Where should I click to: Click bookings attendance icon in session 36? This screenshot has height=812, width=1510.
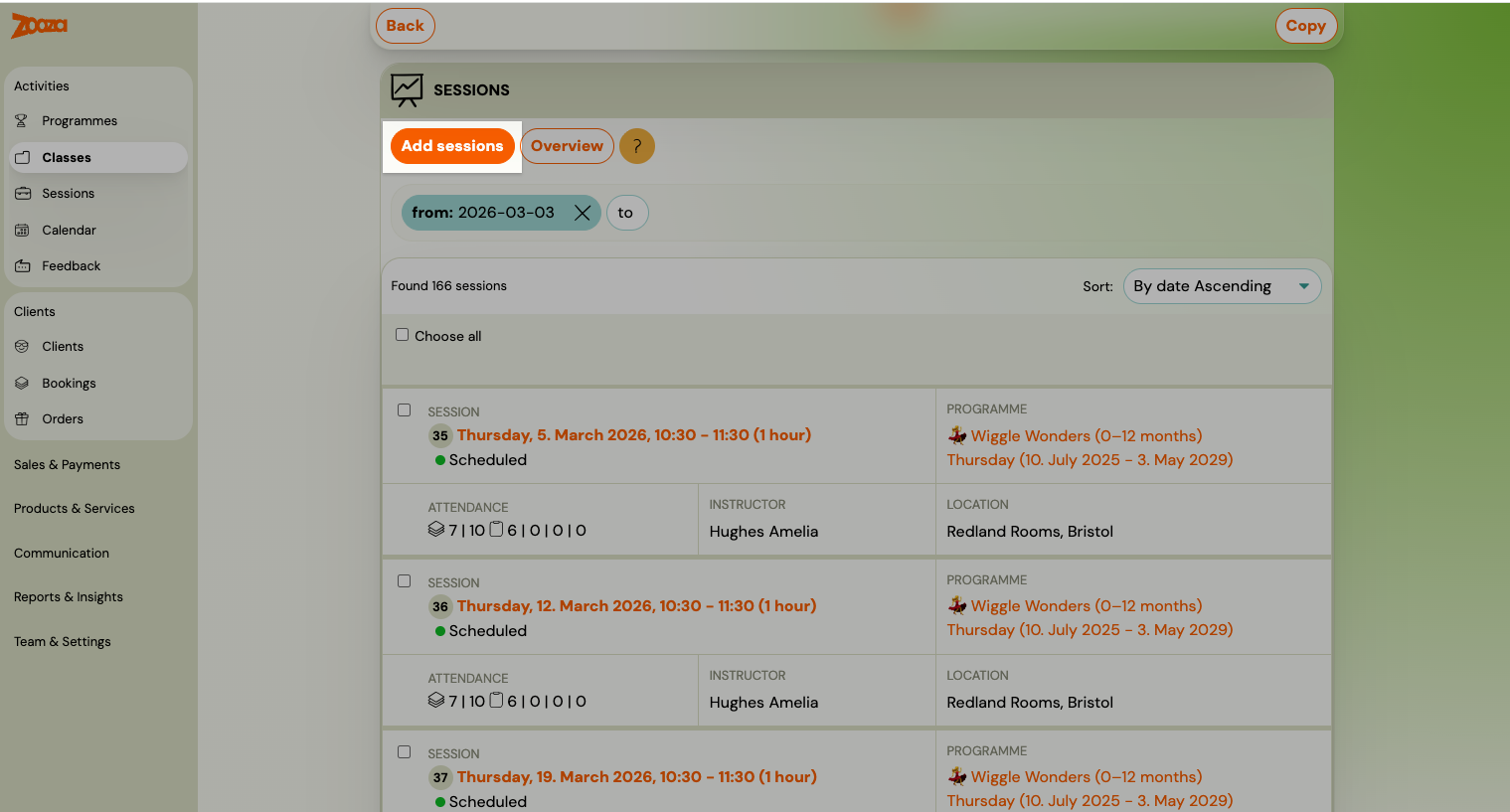[x=436, y=701]
